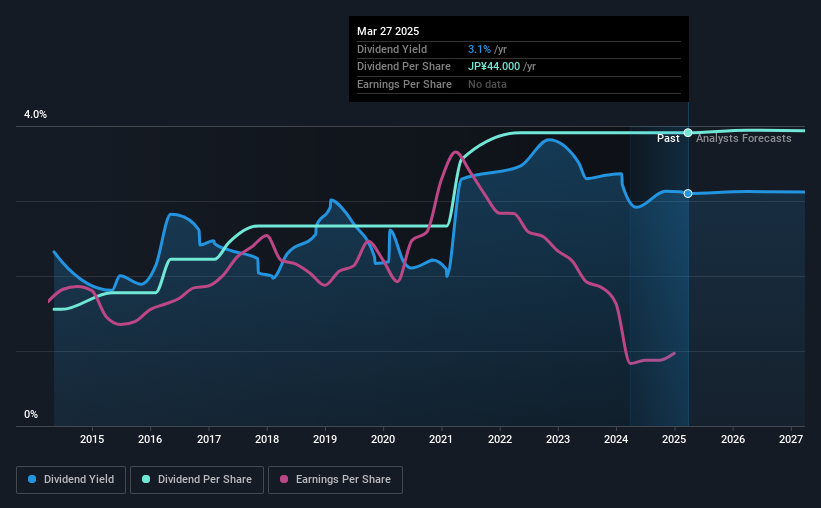821x508 pixels.
Task: Click the 2021 x-axis label
Action: click(441, 439)
